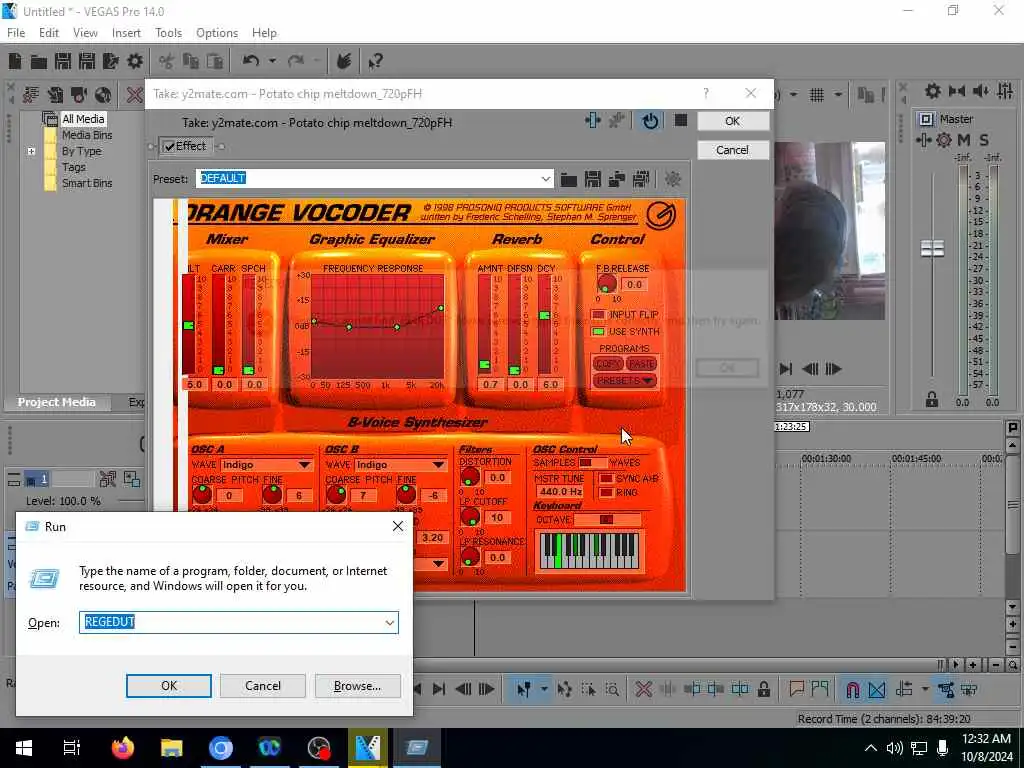Open Task View on the taskbar

[x=72, y=748]
